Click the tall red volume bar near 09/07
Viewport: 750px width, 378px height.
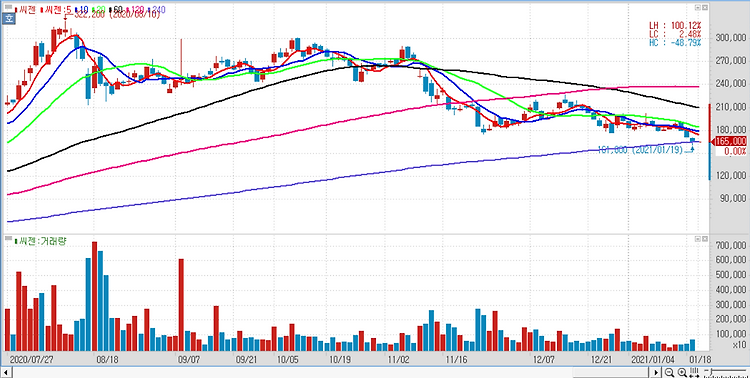pyautogui.click(x=181, y=305)
